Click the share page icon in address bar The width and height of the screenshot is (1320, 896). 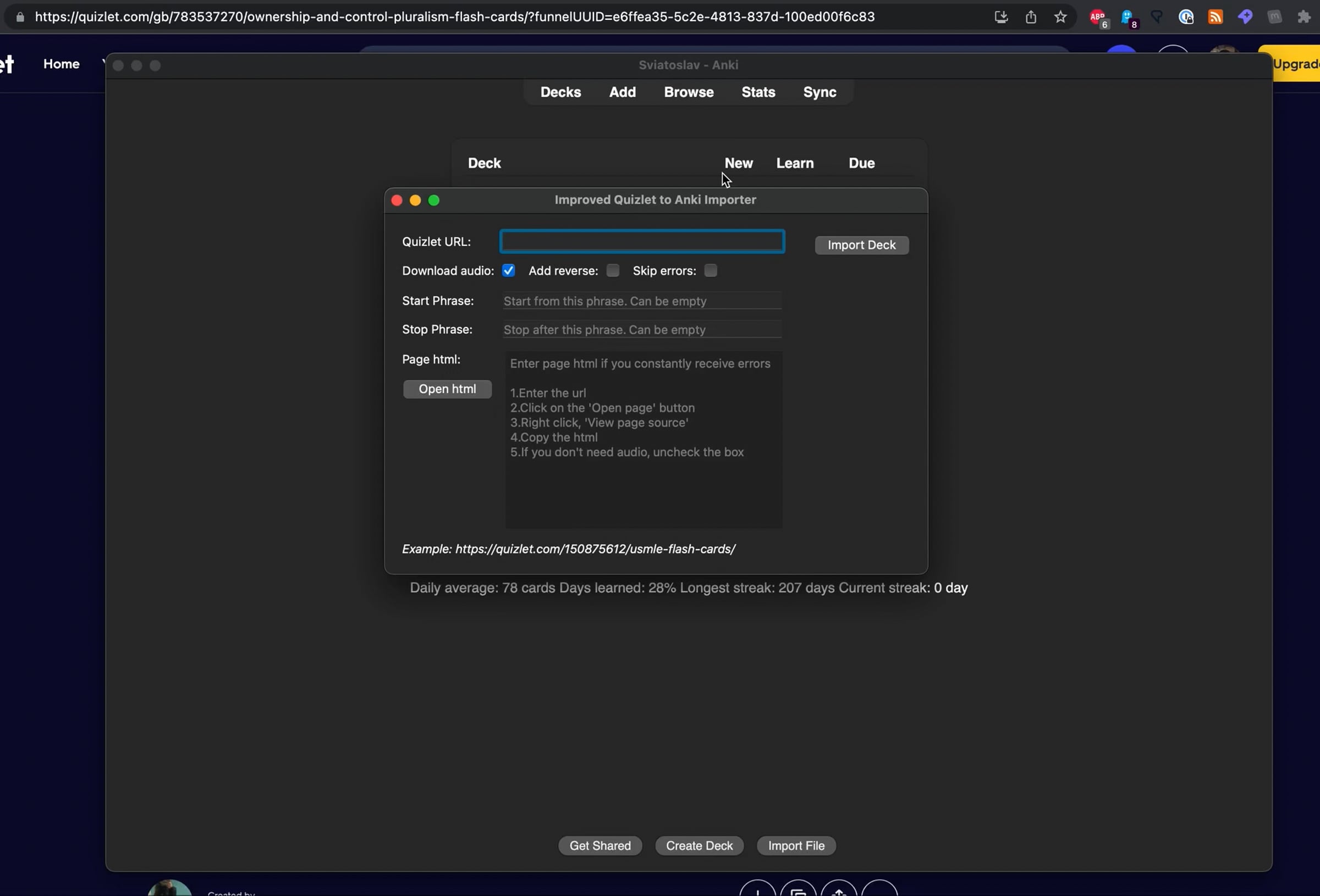pos(1031,17)
